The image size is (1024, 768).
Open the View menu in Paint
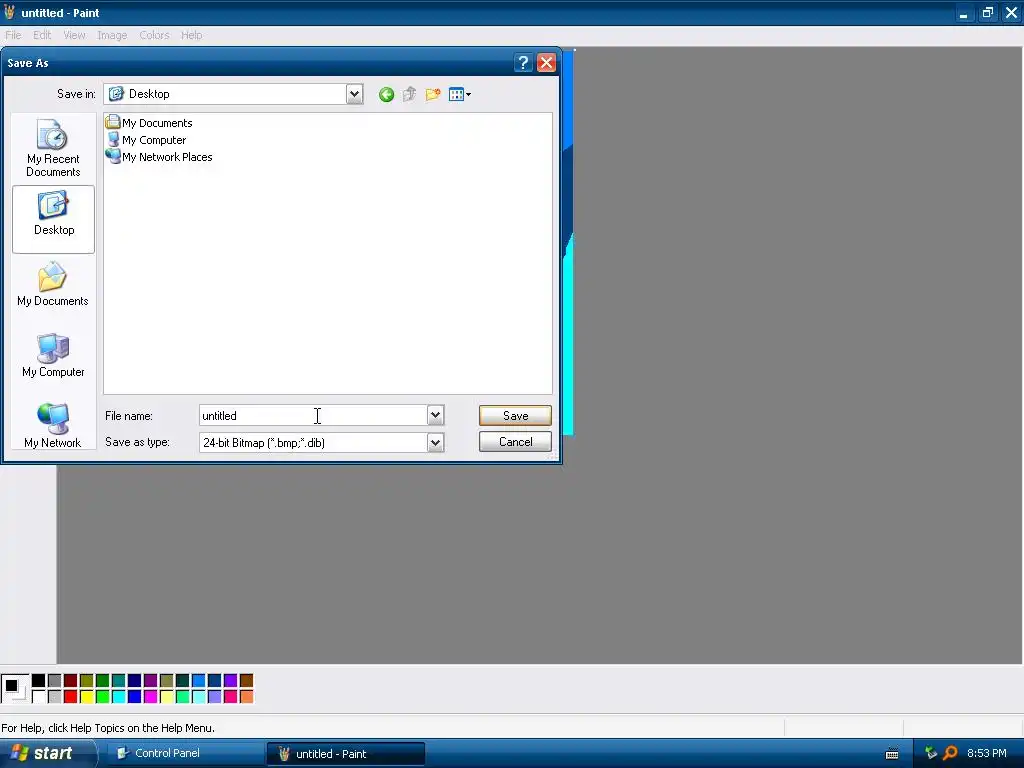[x=74, y=35]
